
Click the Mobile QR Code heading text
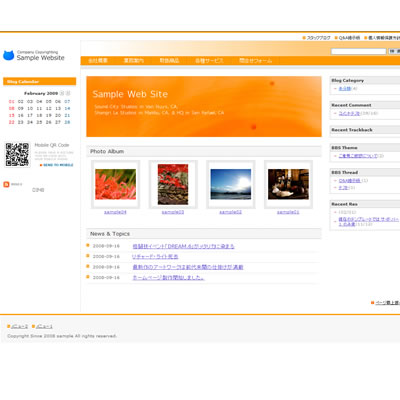[52, 145]
